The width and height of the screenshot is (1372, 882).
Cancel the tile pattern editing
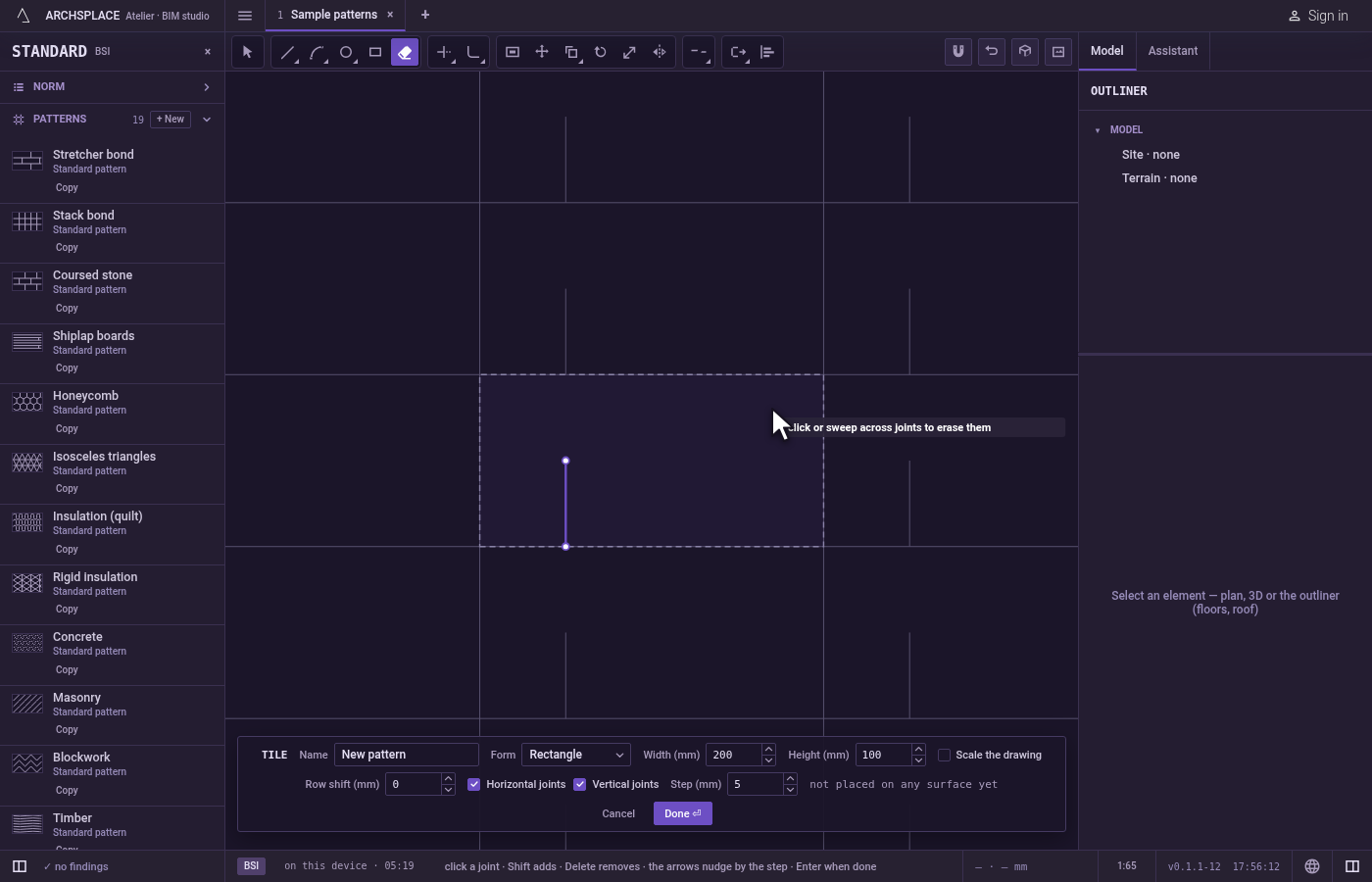coord(618,813)
